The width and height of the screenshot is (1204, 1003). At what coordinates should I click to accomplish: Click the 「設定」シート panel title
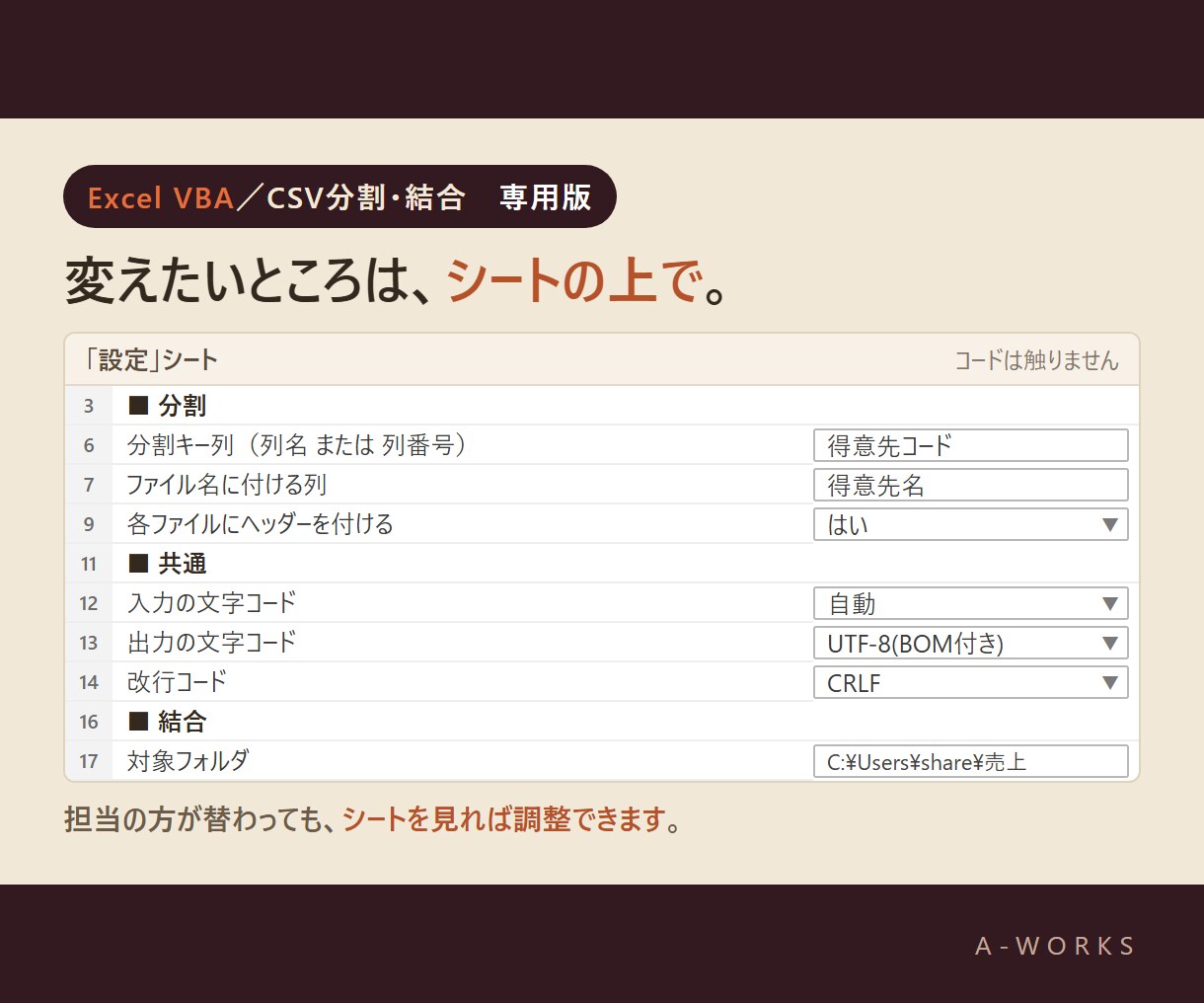(150, 360)
